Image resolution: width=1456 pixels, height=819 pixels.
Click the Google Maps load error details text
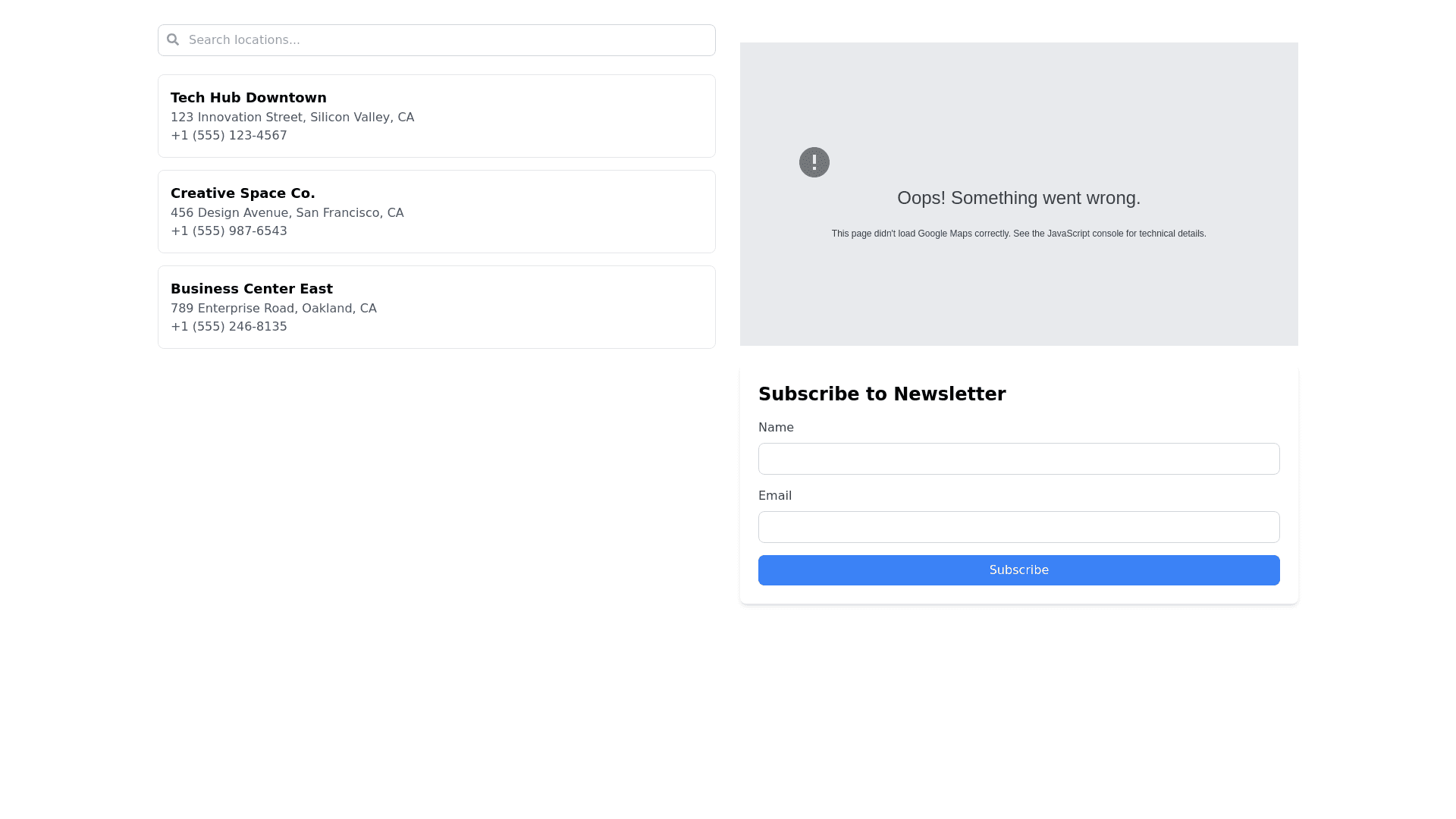(x=1018, y=234)
